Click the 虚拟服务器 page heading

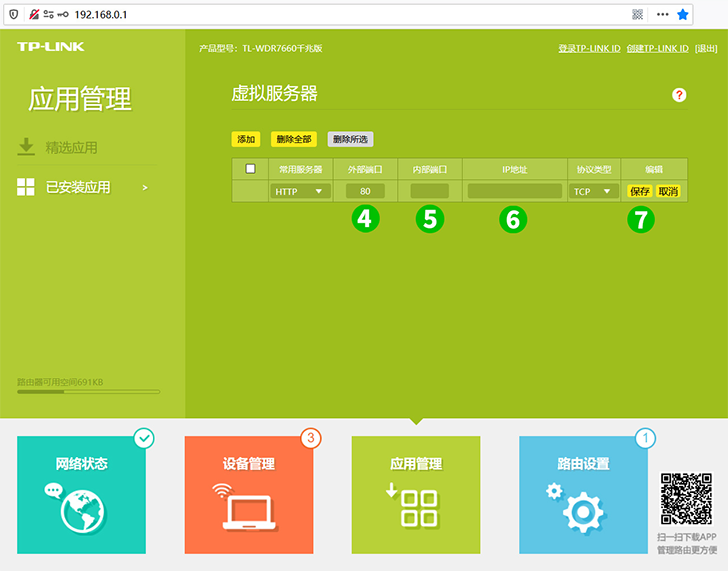click(x=274, y=93)
